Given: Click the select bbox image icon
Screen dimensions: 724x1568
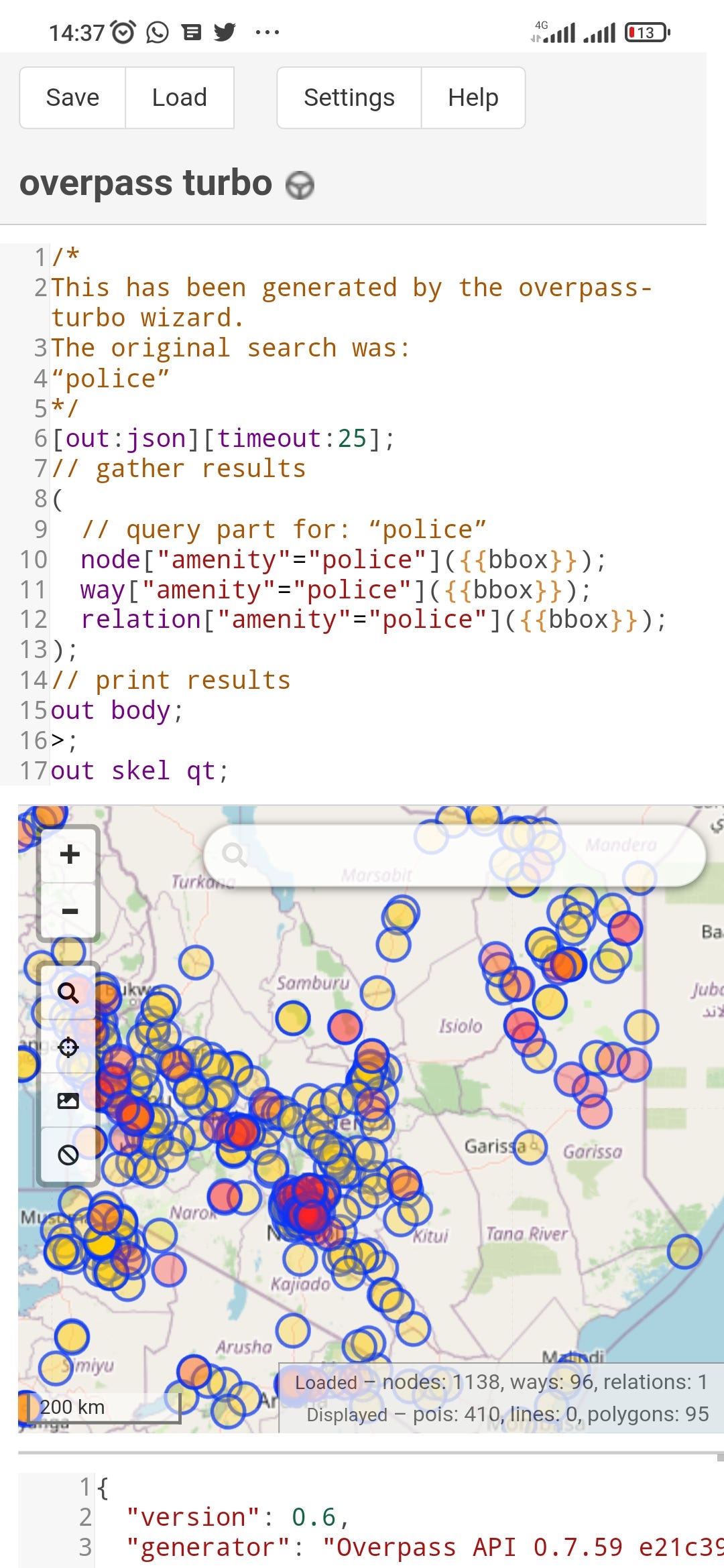Looking at the screenshot, I should point(68,1100).
